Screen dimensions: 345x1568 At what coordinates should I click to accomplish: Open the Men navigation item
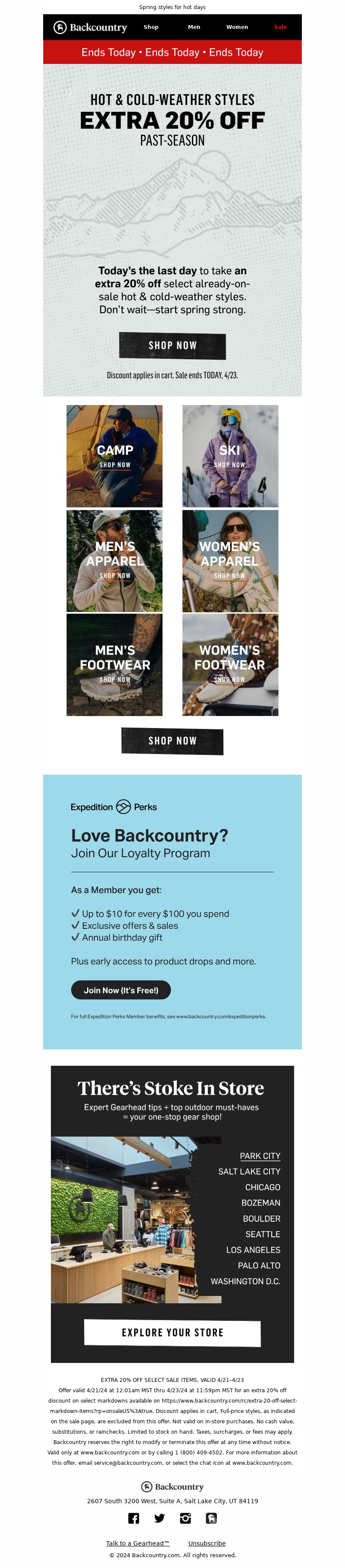click(x=194, y=27)
